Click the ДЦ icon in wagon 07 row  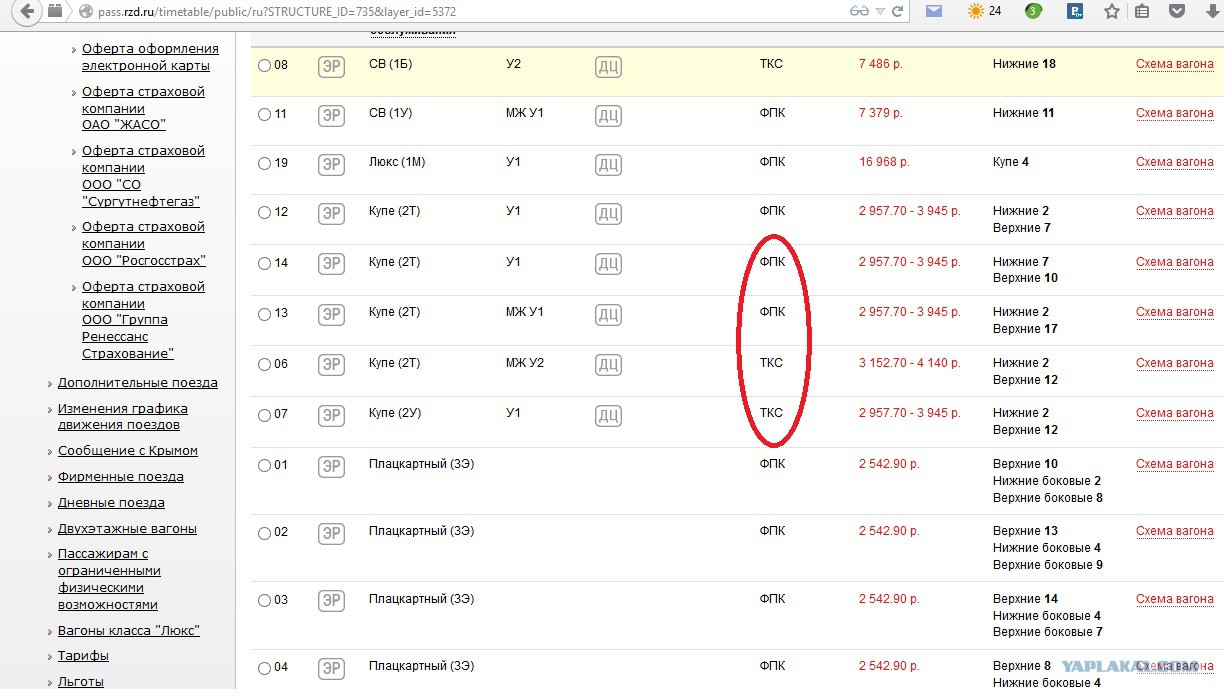(x=608, y=416)
